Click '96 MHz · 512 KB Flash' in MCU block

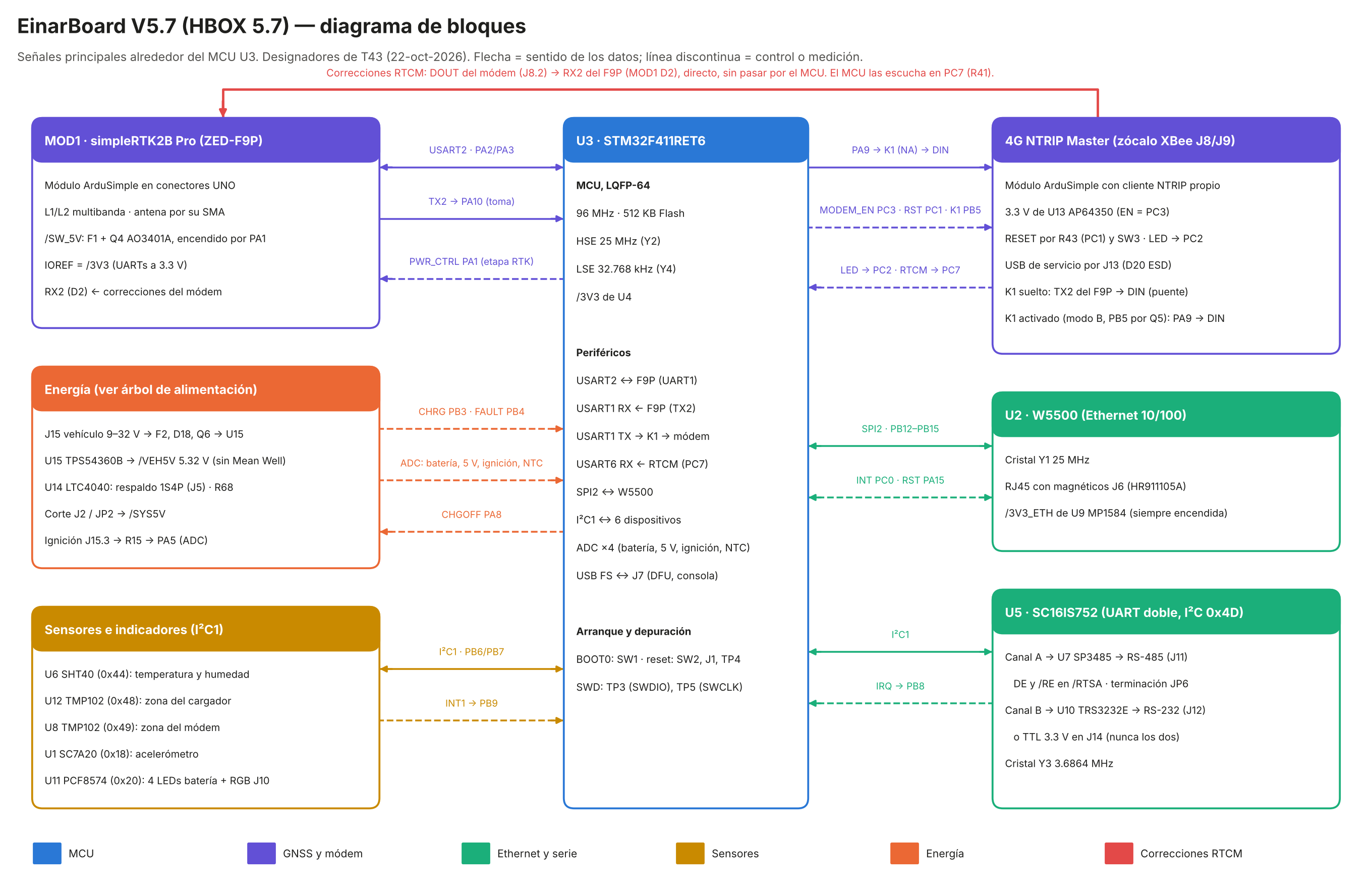point(630,213)
